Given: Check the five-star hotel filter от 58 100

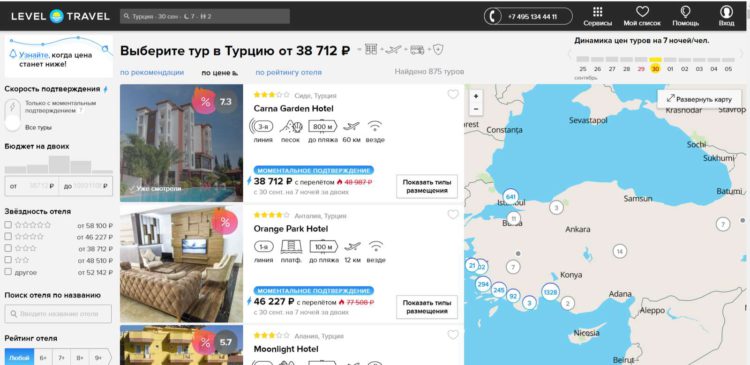Looking at the screenshot, I should [x=8, y=225].
